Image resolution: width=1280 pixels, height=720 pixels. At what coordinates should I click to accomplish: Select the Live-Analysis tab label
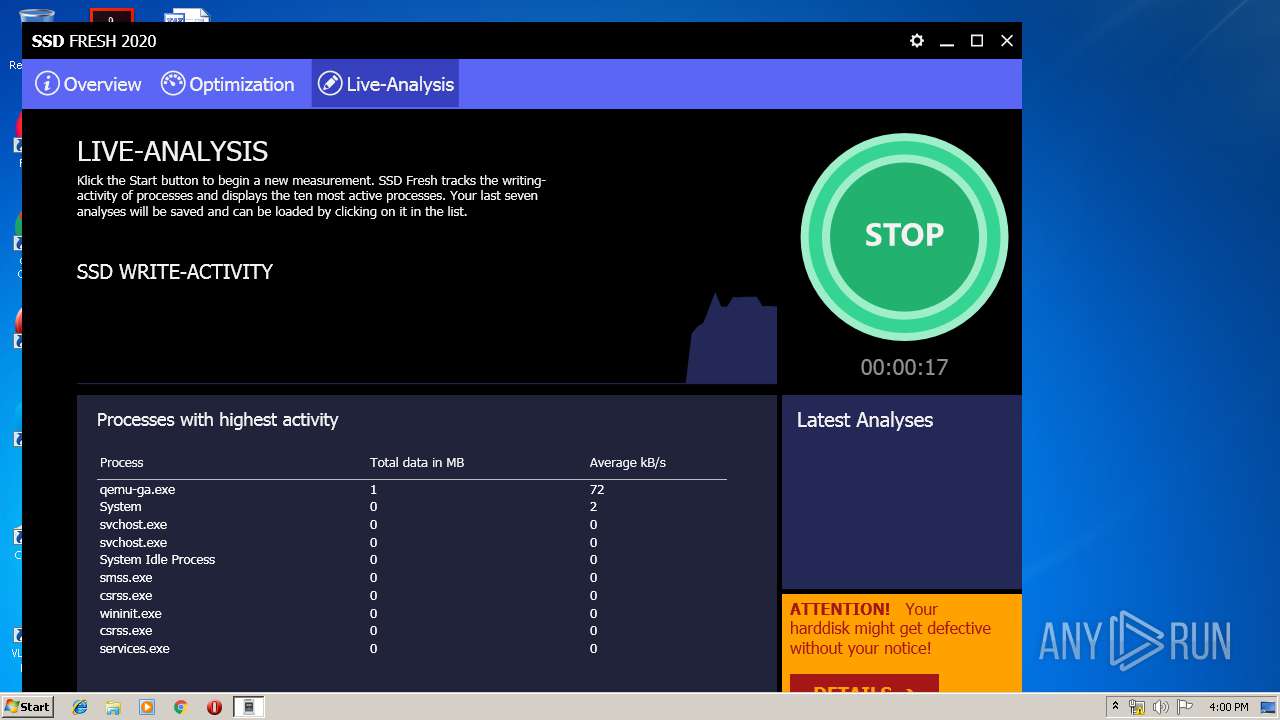[x=400, y=85]
